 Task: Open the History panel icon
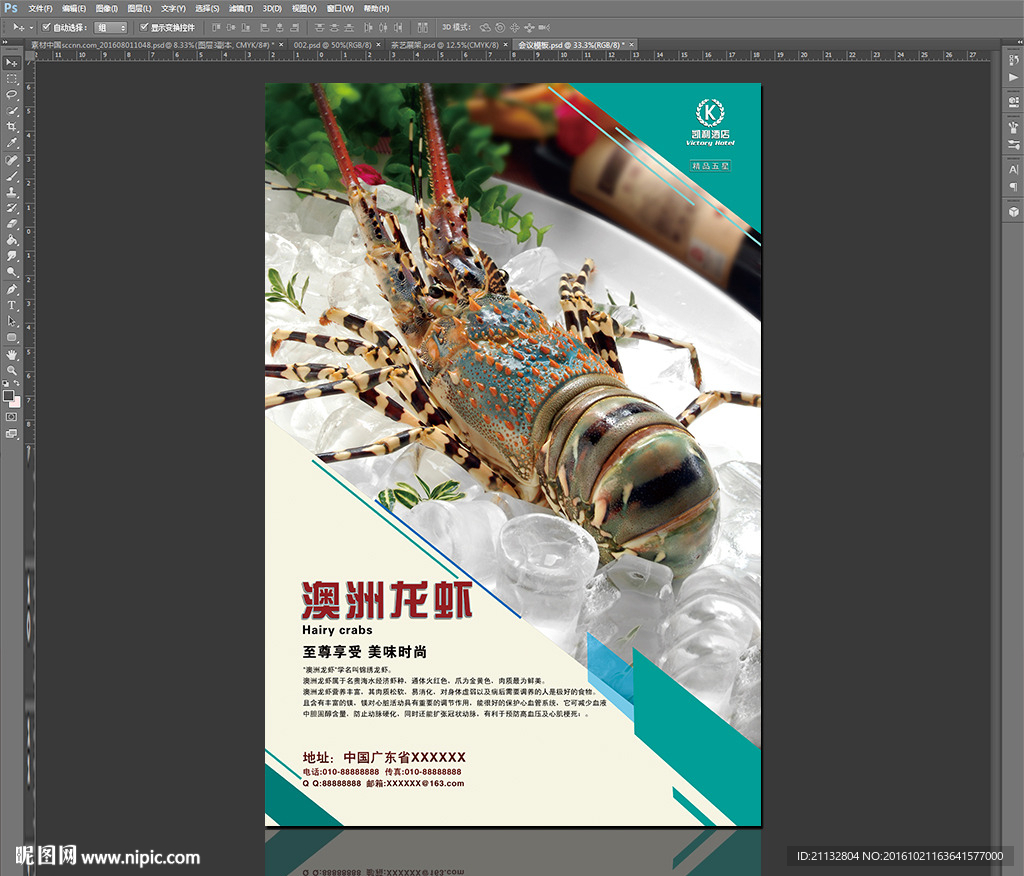coord(1014,61)
